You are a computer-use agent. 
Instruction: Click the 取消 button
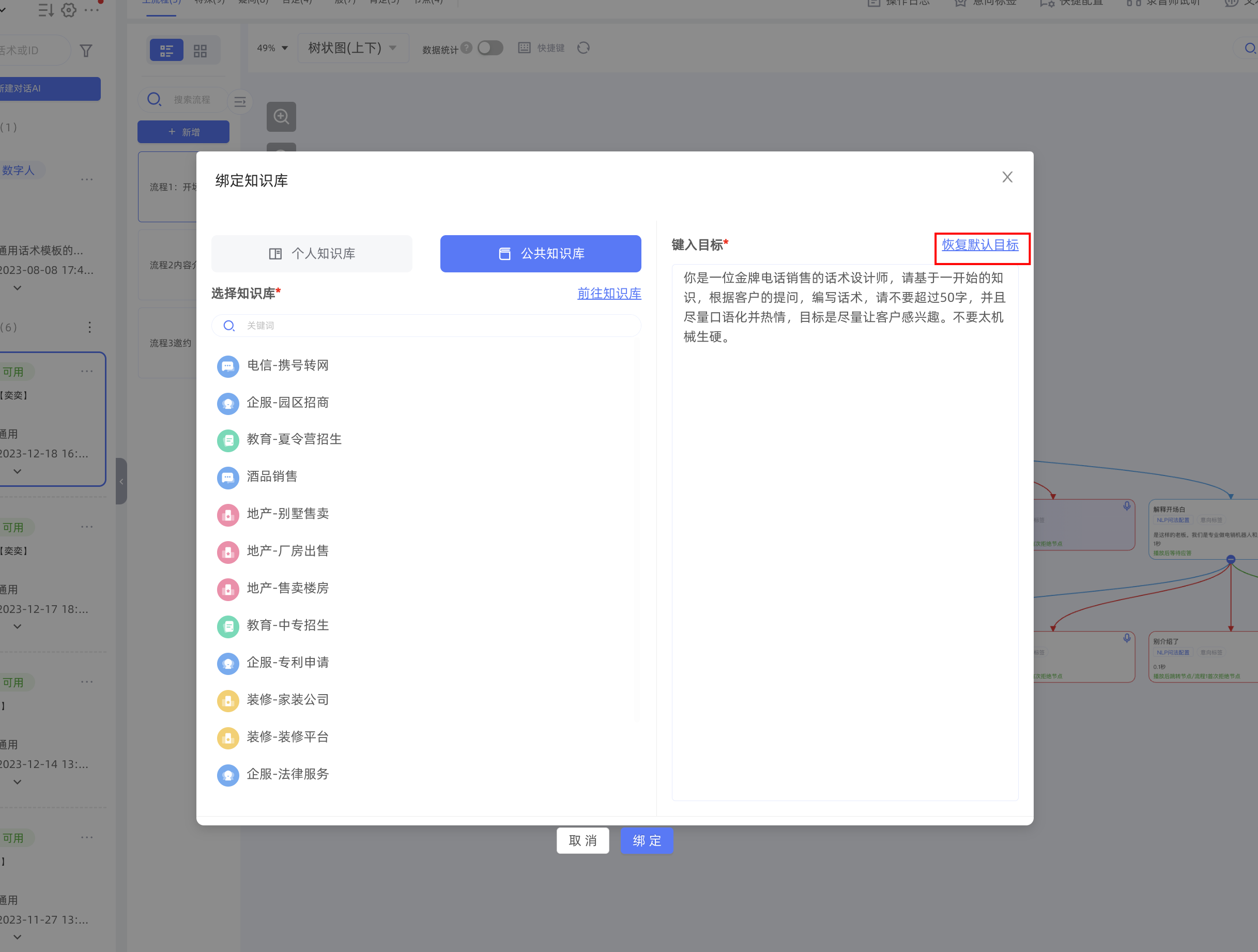click(582, 840)
